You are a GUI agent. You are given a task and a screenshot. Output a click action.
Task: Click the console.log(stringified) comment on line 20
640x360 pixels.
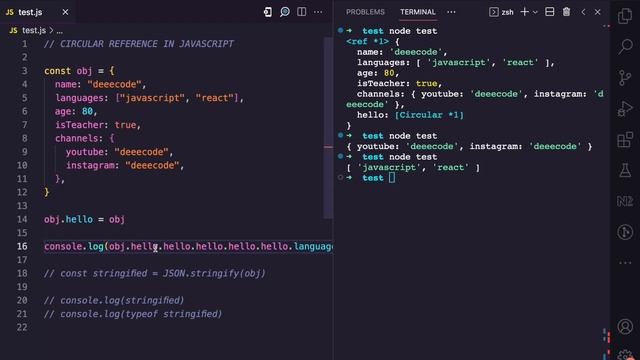[x=114, y=300]
